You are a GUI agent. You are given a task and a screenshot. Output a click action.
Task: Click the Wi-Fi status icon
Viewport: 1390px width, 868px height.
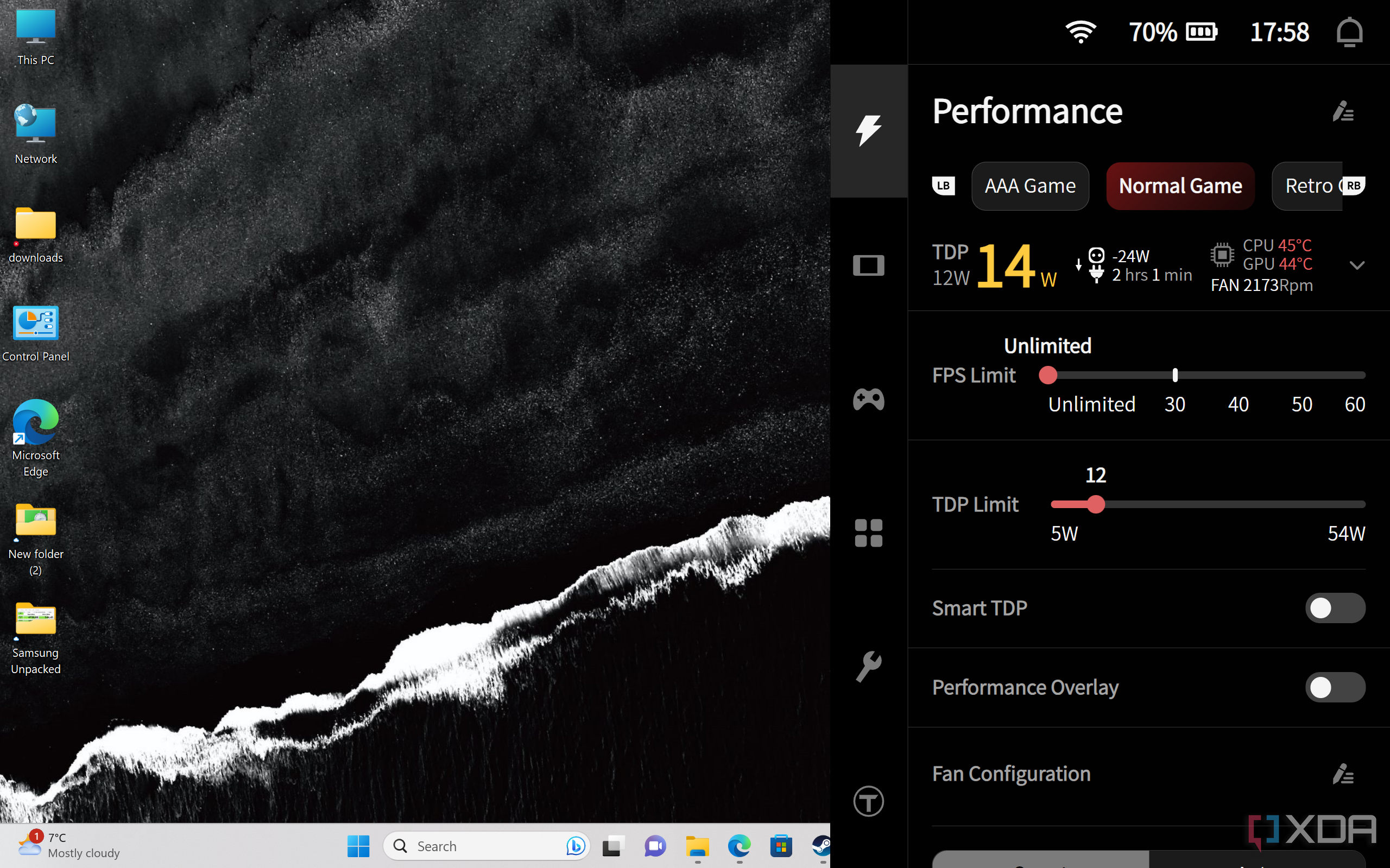click(x=1081, y=32)
